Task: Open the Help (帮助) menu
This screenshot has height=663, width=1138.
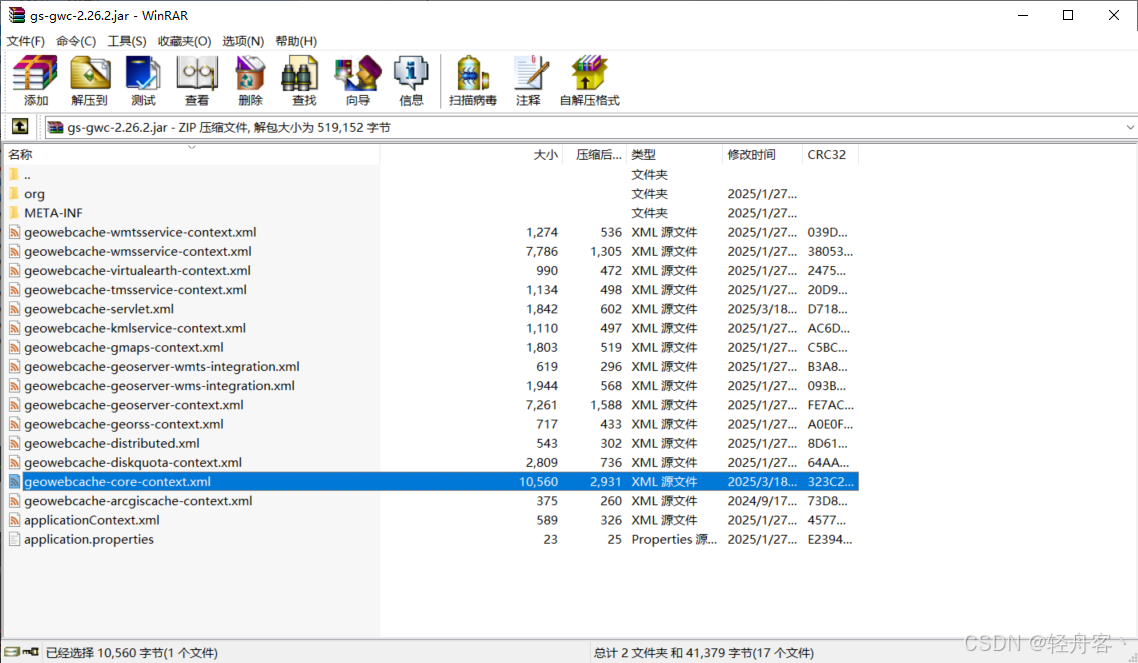Action: [x=296, y=41]
